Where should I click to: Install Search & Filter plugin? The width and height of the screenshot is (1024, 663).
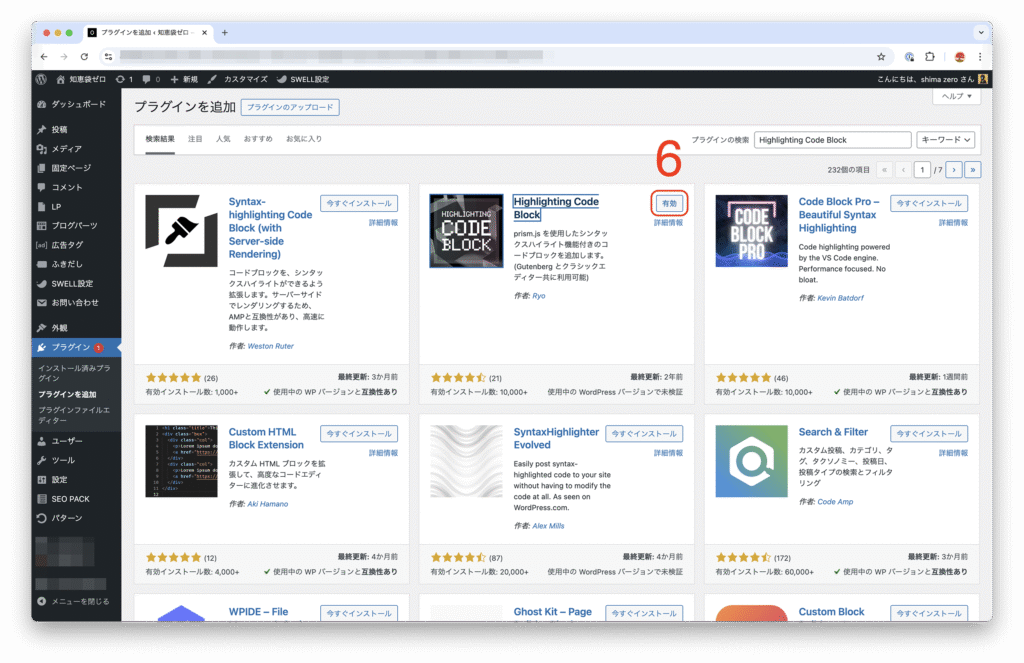click(x=929, y=434)
